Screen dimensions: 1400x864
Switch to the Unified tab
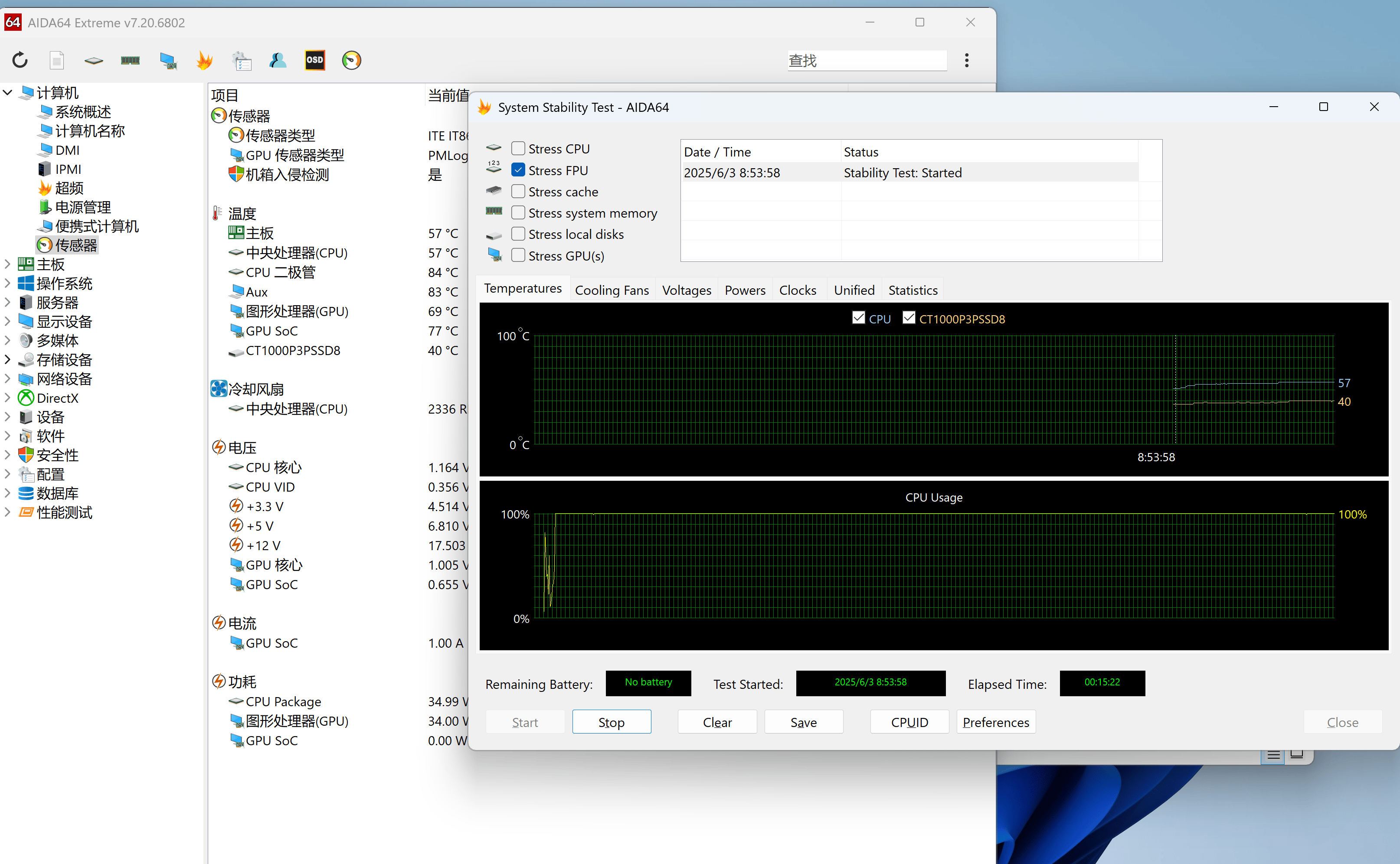[x=854, y=290]
